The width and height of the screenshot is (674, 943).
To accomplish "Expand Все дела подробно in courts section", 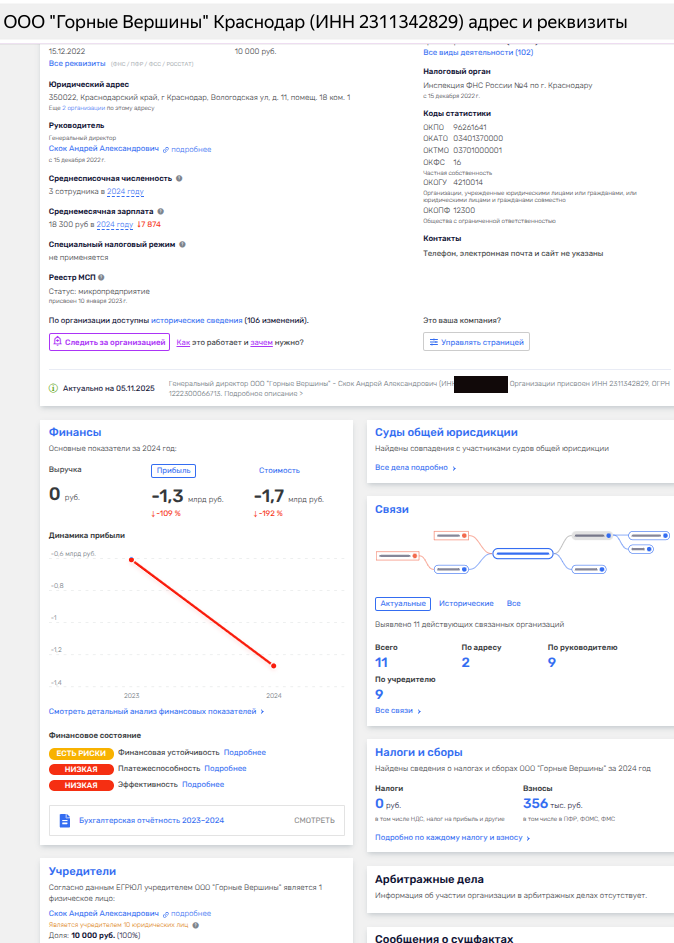I will (x=415, y=467).
